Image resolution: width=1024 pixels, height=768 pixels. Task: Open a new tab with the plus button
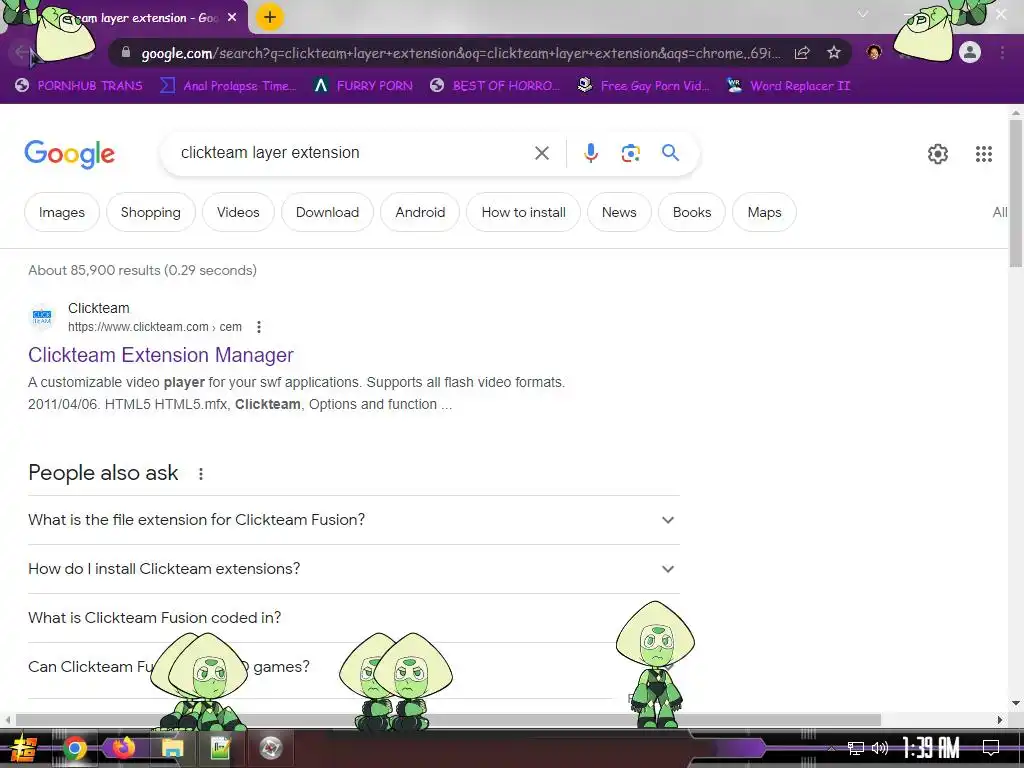270,18
